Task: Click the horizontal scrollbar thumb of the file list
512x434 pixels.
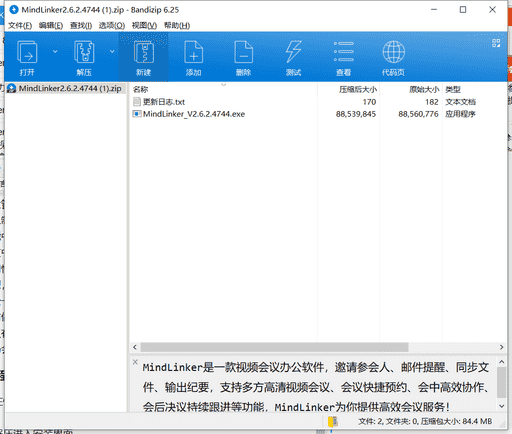Action: [274, 347]
